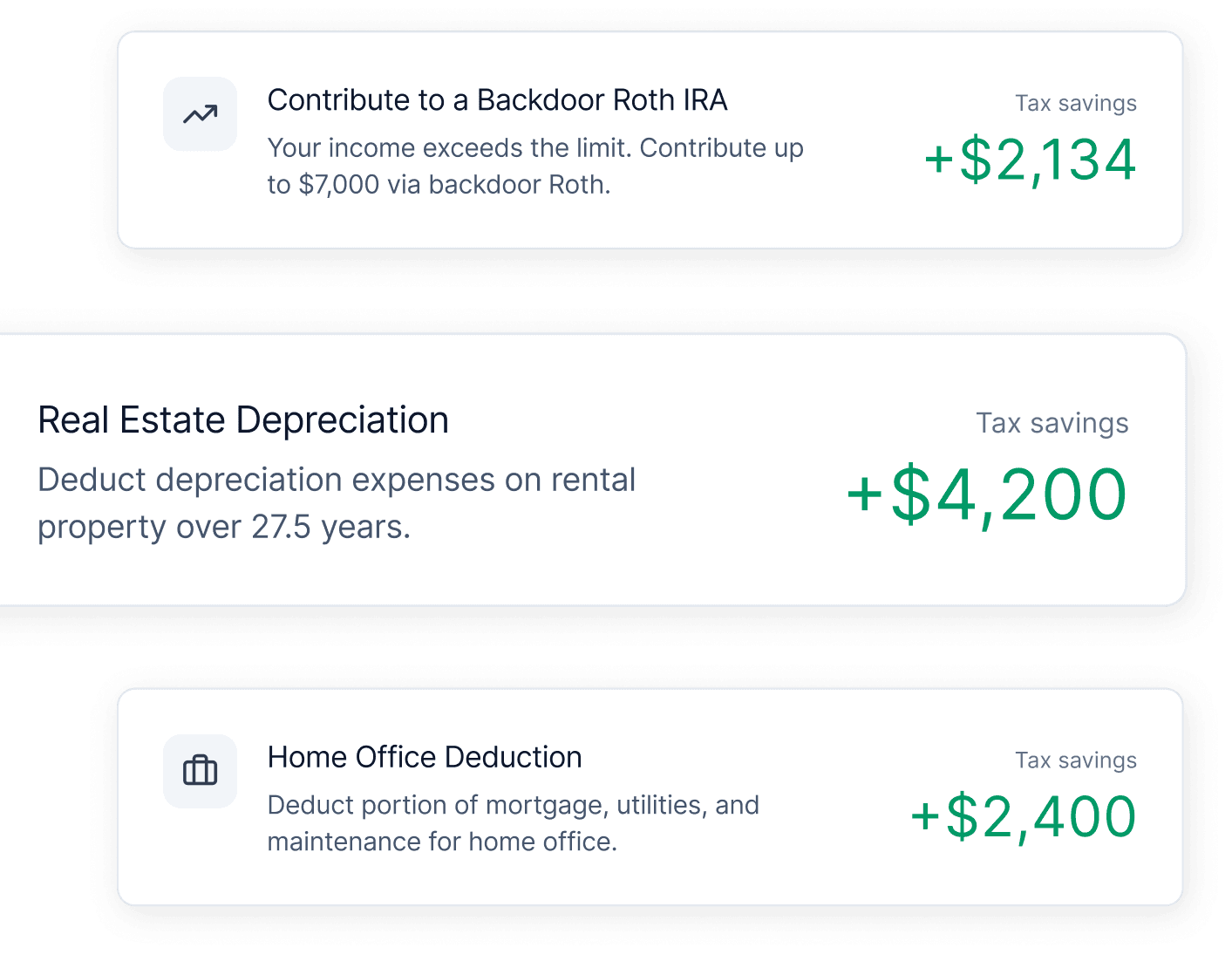Click Tax savings label on Roth IRA card
The height and width of the screenshot is (975, 1232).
click(1076, 103)
